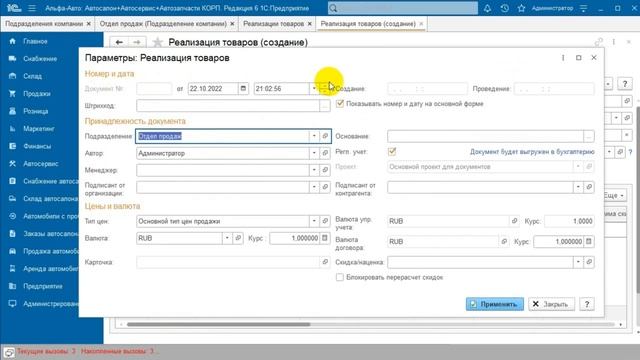Open calendar picker next to date 22.10.2022
Image resolution: width=640 pixels, height=360 pixels.
243,89
